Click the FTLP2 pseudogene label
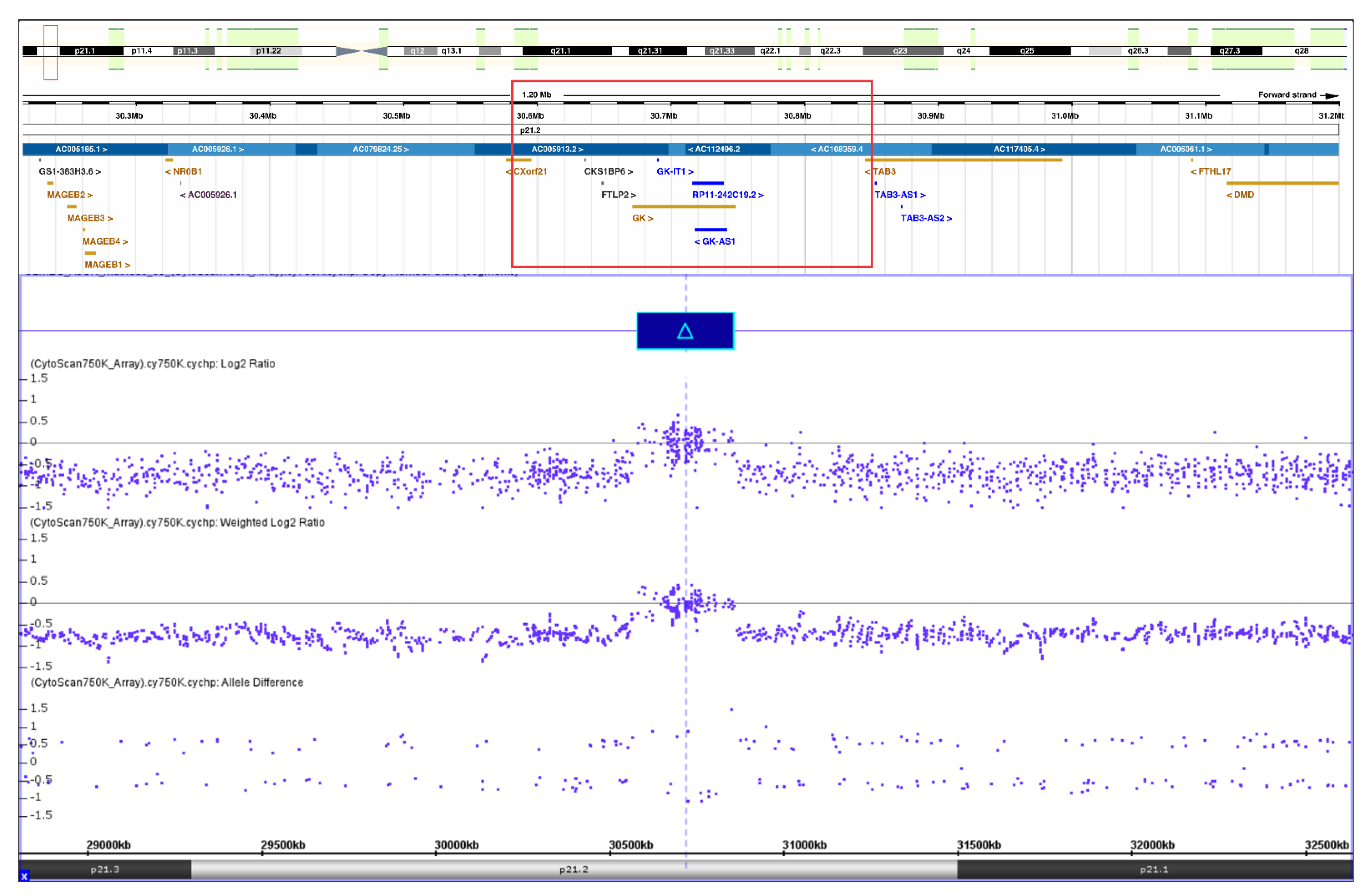The width and height of the screenshot is (1364, 896). pos(619,195)
